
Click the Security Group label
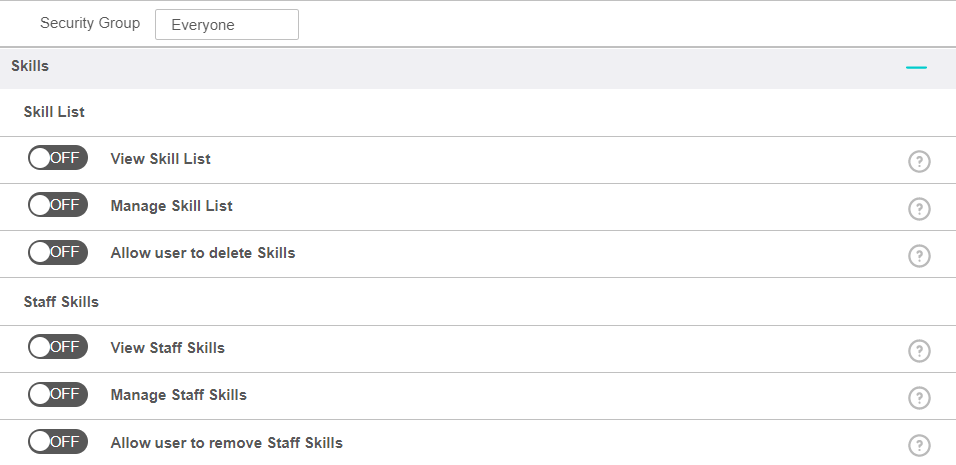(90, 23)
